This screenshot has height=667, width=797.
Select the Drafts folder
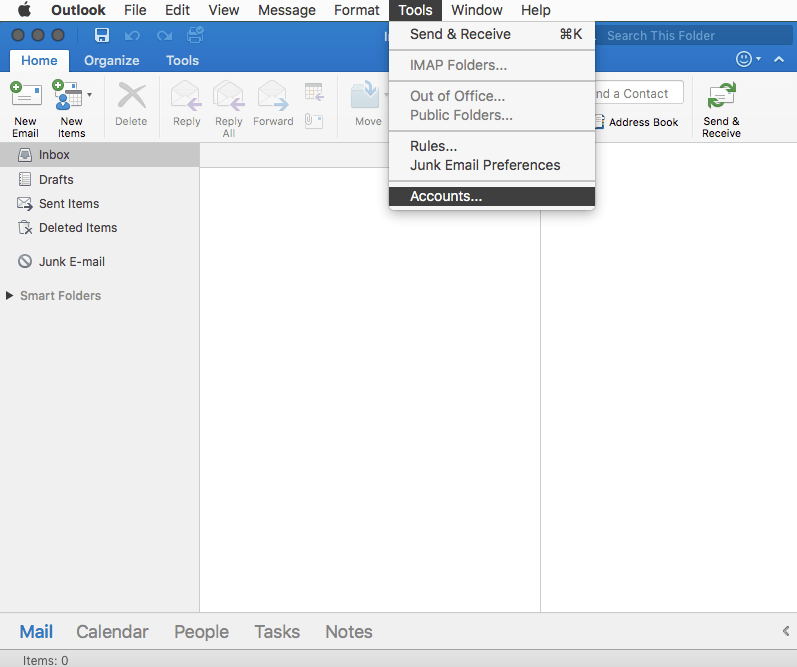[x=100, y=179]
